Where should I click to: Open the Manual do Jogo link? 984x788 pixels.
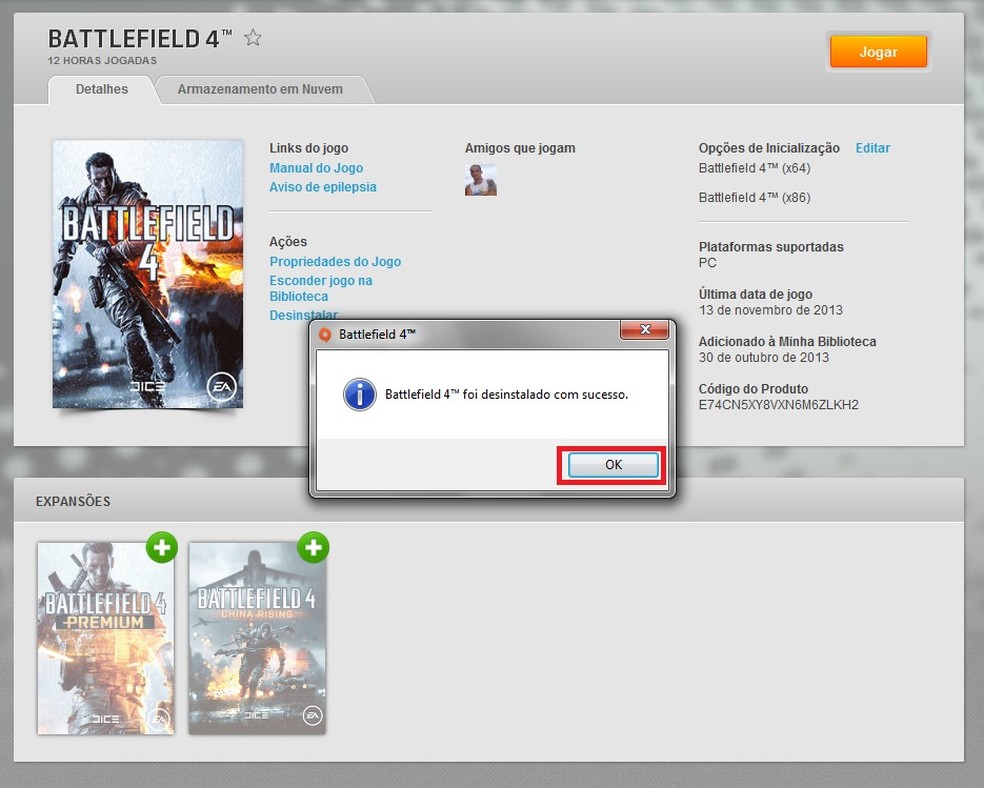point(316,168)
